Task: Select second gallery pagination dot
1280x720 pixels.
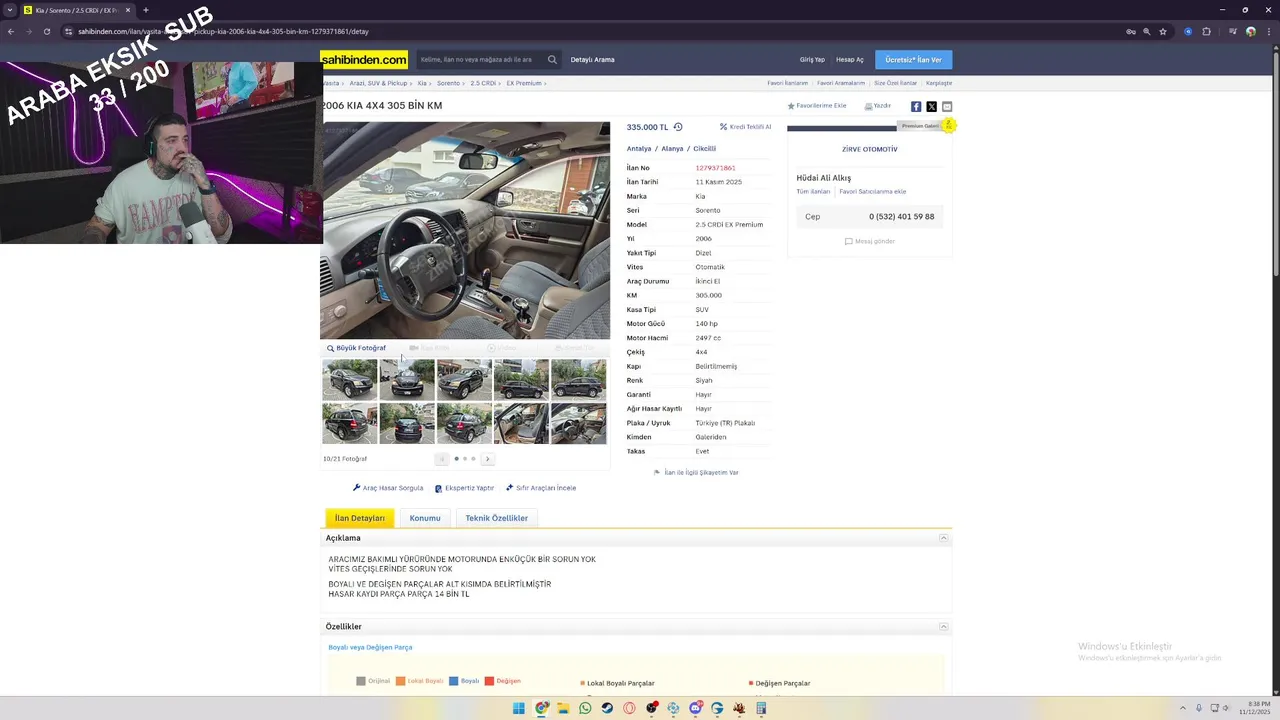Action: 465,459
